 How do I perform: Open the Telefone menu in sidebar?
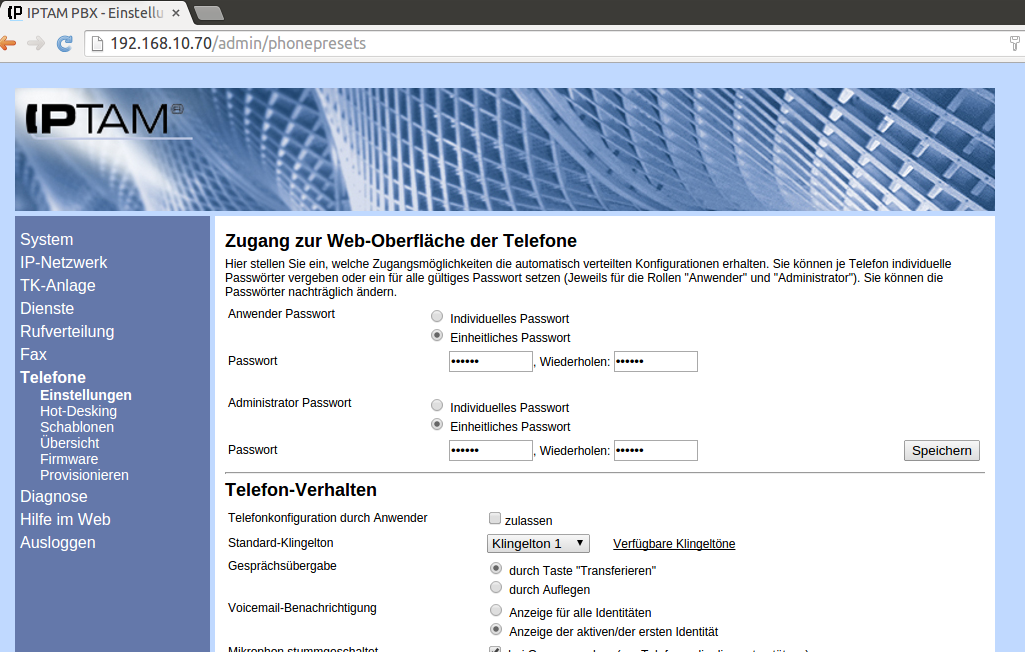(x=53, y=377)
